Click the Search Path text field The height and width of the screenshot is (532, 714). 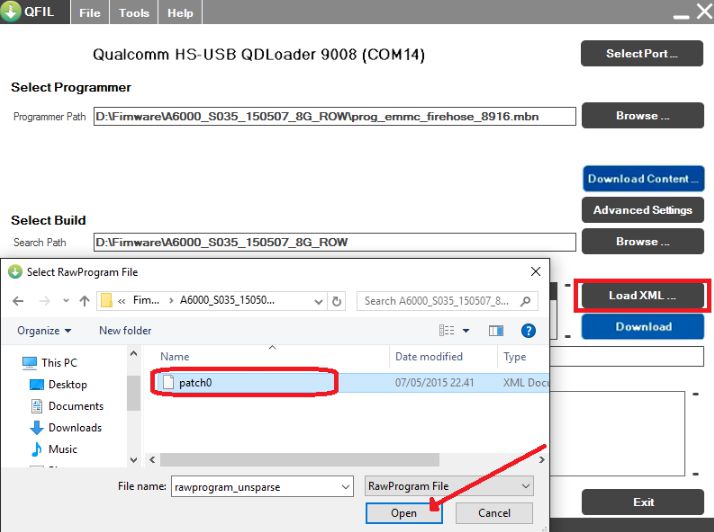point(334,242)
